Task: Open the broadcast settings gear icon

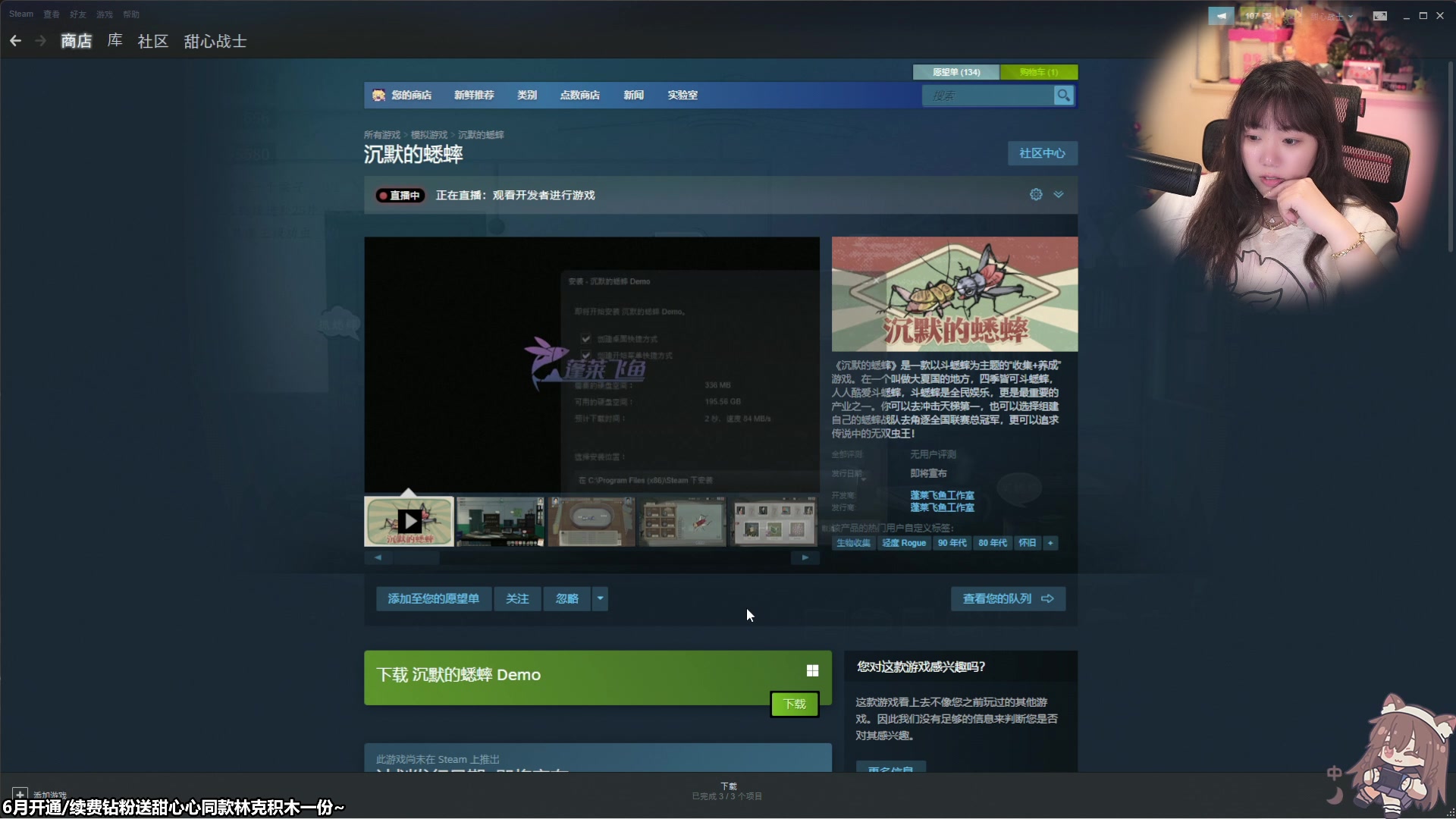Action: click(x=1036, y=195)
